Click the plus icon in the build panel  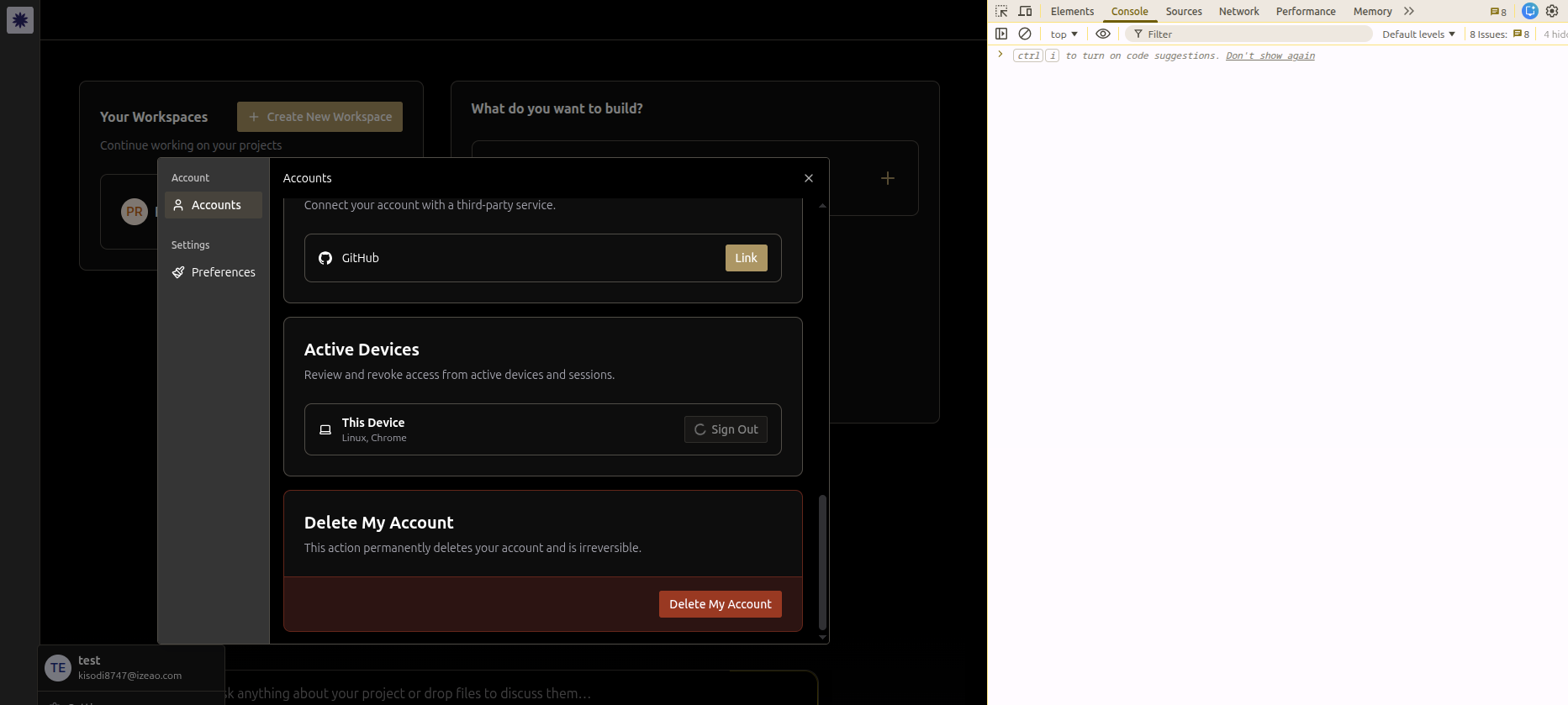pyautogui.click(x=888, y=178)
